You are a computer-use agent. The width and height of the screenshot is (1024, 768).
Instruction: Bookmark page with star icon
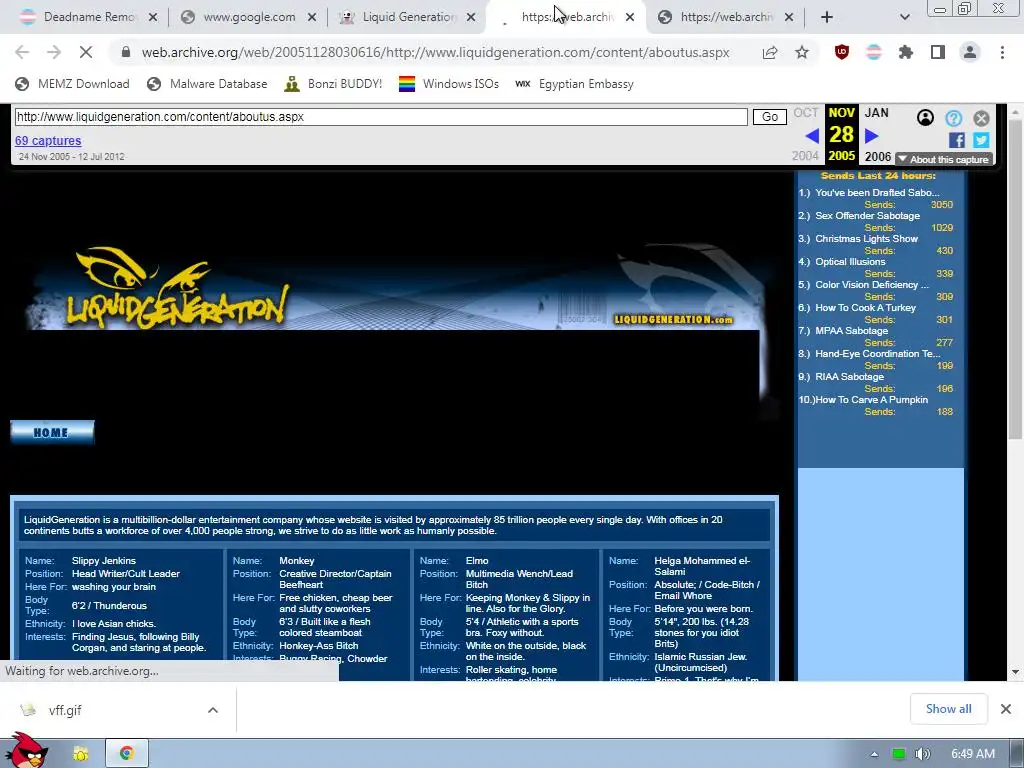point(802,52)
